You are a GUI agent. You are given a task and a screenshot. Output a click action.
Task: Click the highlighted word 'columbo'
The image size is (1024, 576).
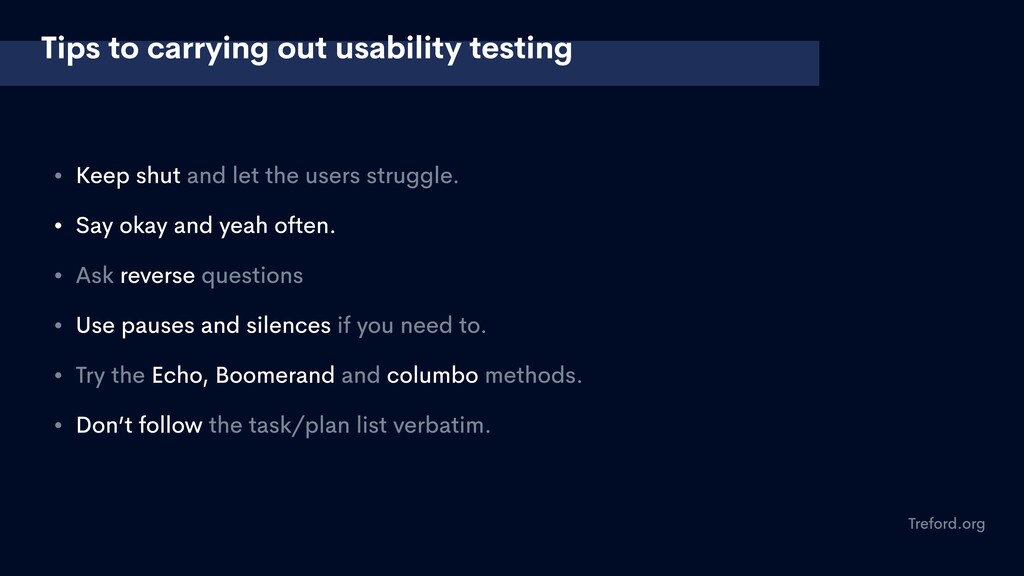[432, 376]
